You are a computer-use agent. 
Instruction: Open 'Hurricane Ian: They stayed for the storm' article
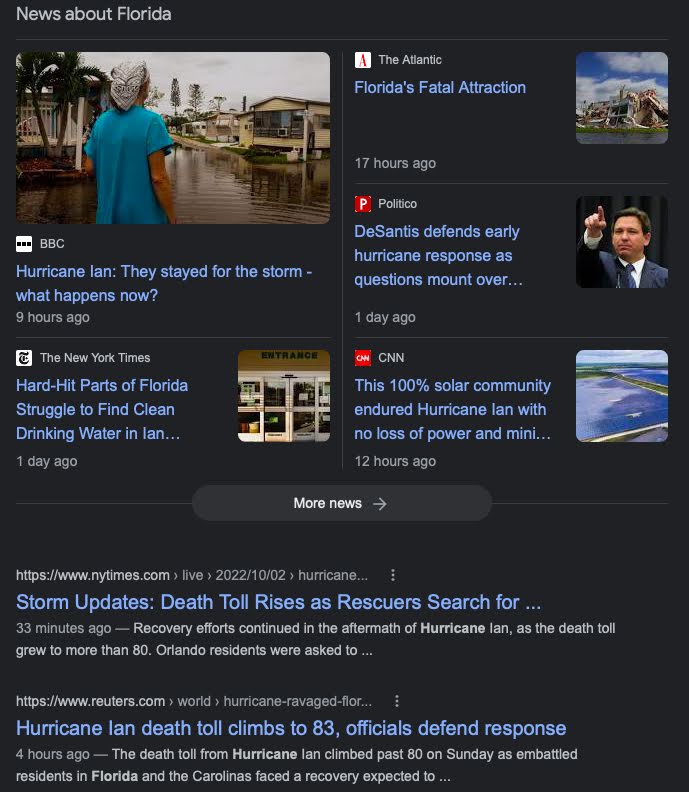tap(164, 283)
